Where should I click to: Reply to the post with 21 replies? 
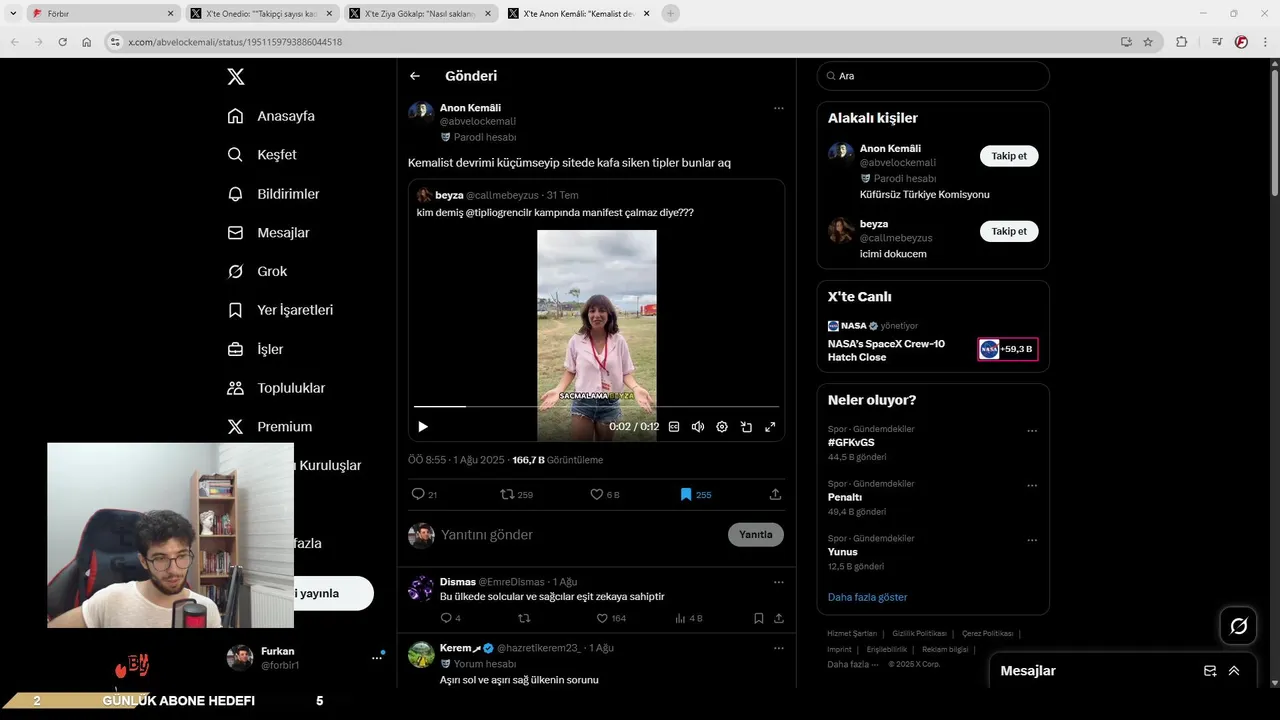(424, 494)
